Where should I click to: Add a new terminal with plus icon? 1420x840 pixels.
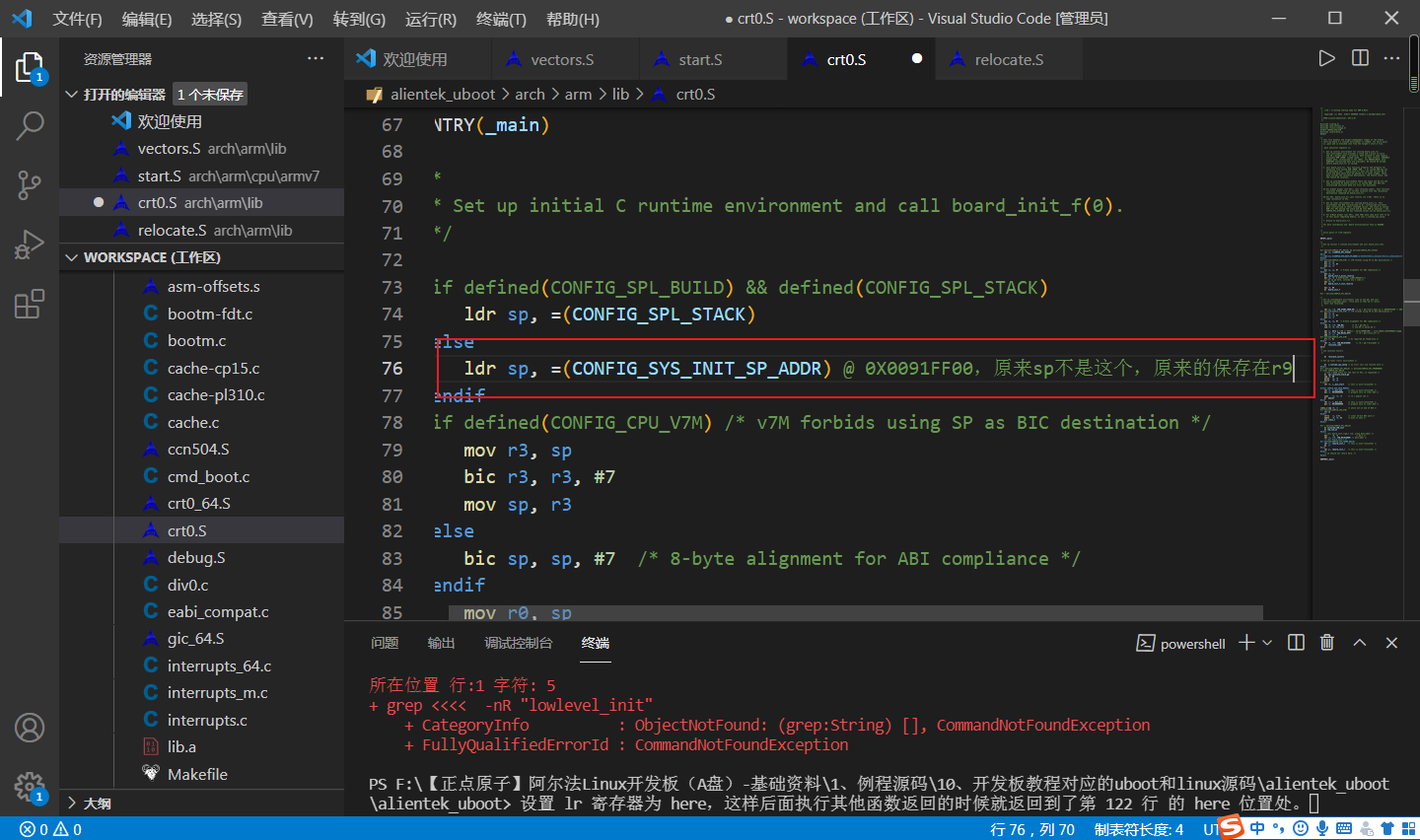tap(1246, 643)
